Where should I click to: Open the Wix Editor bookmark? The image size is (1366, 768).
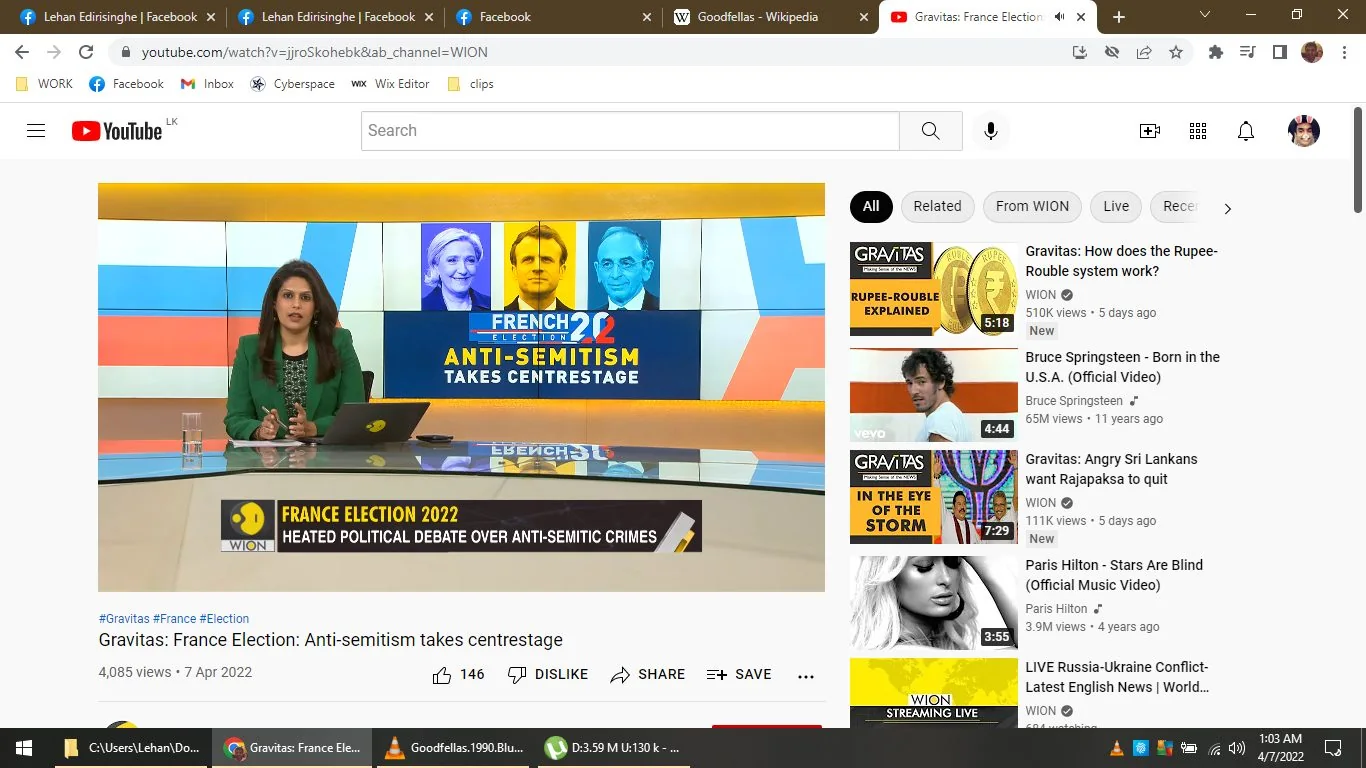390,84
